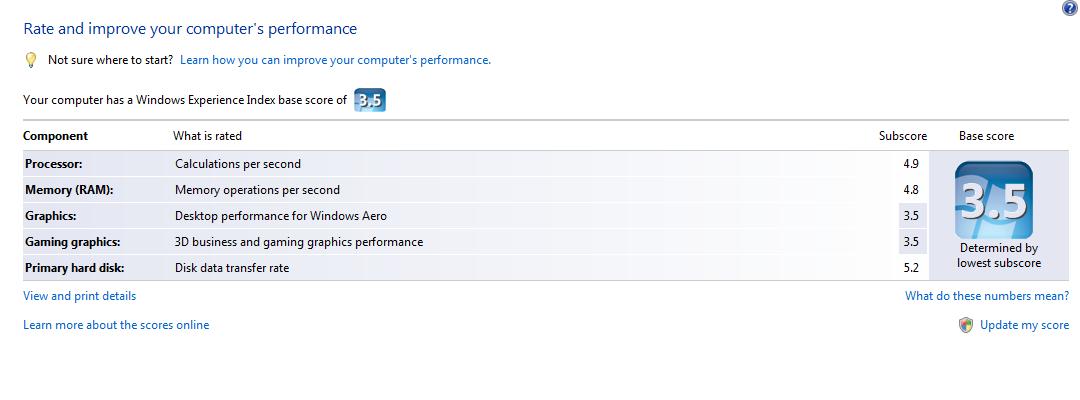Open View and print details

[x=80, y=296]
